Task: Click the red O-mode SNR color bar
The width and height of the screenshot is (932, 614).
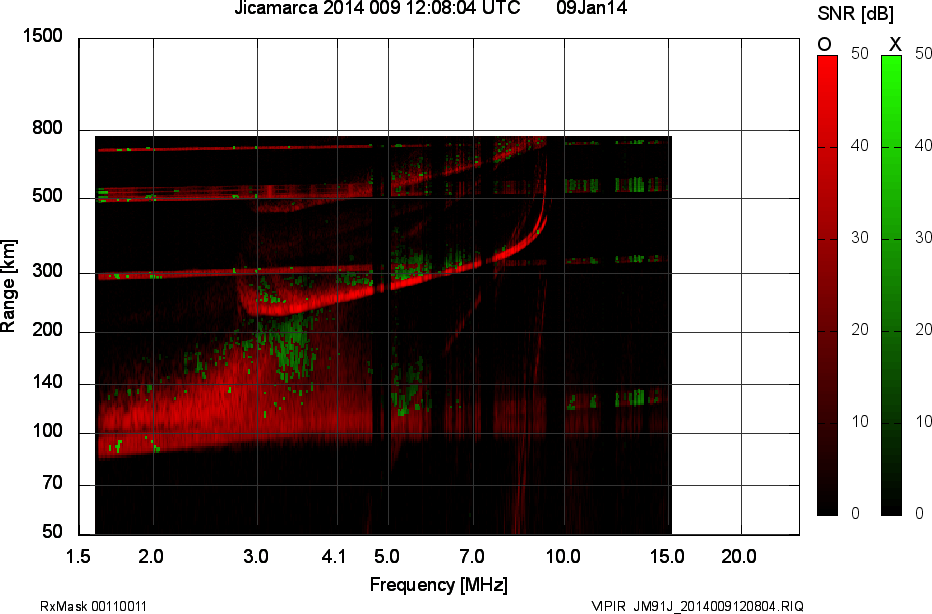Action: pyautogui.click(x=827, y=285)
